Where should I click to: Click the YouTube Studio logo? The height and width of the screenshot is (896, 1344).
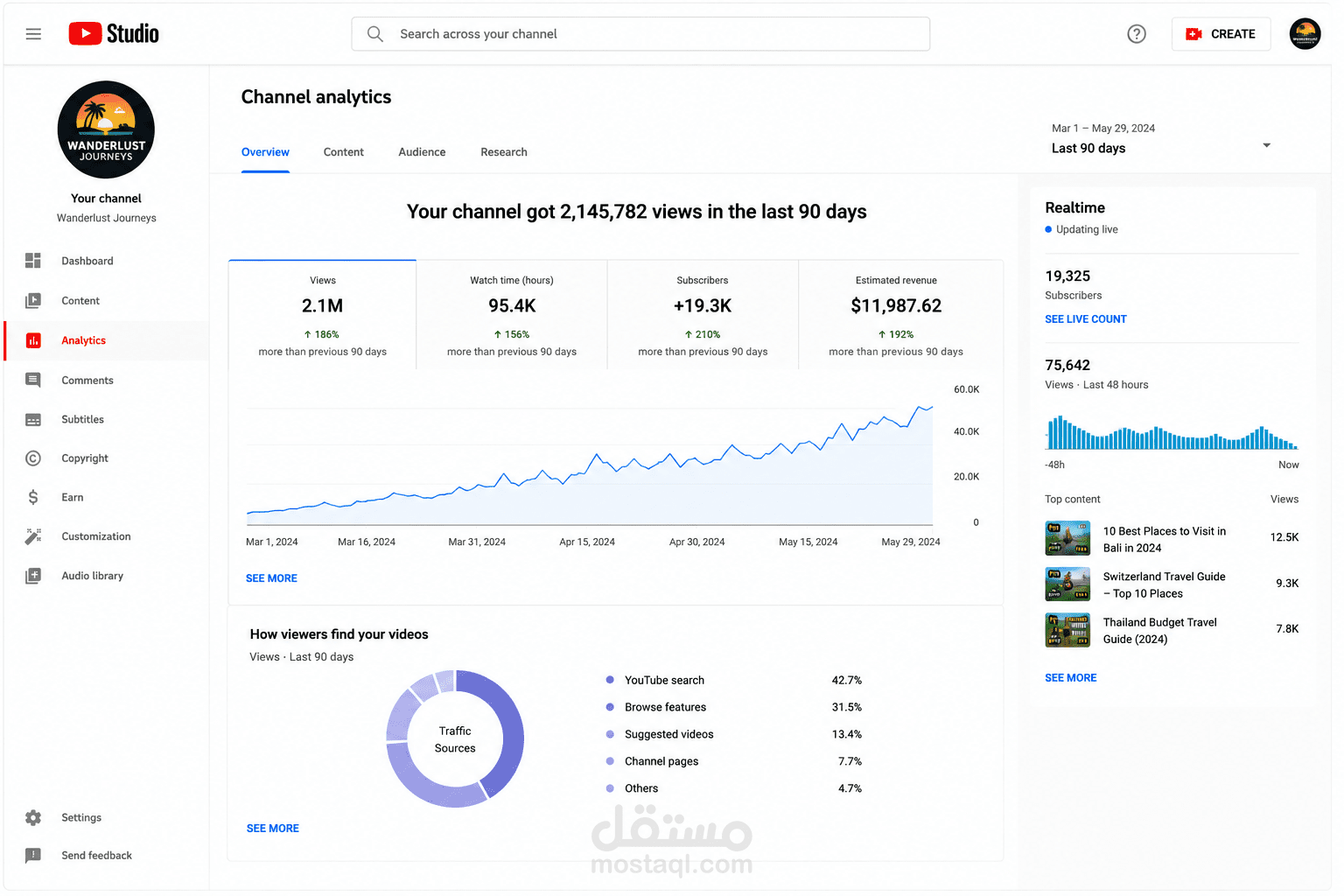point(114,34)
